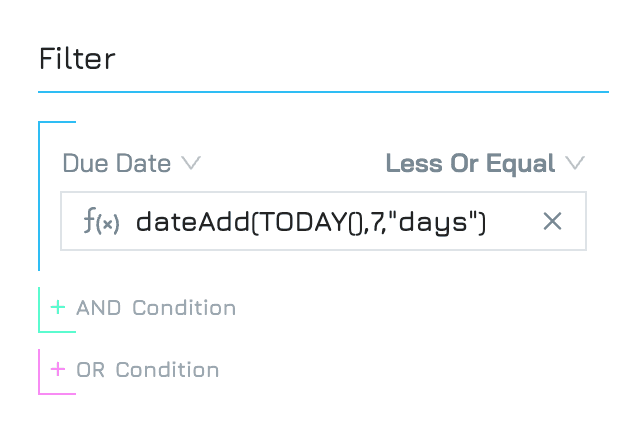Click inside the formula value input box

323,221
